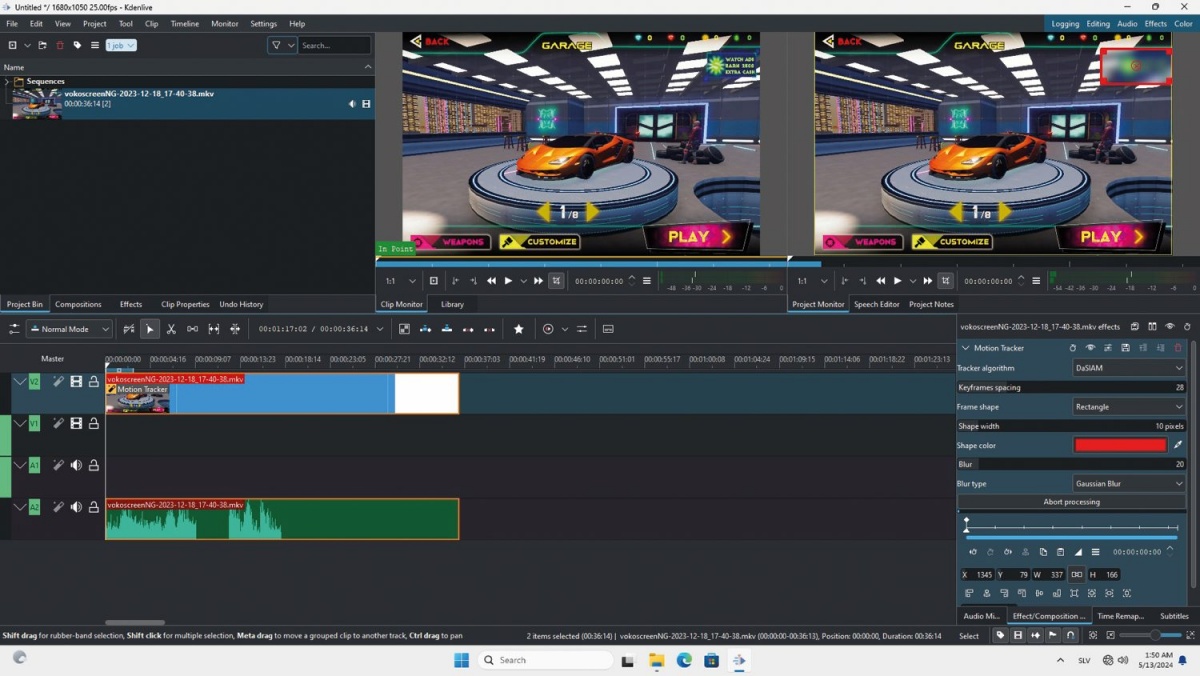Mute the A1 audio track

point(76,465)
